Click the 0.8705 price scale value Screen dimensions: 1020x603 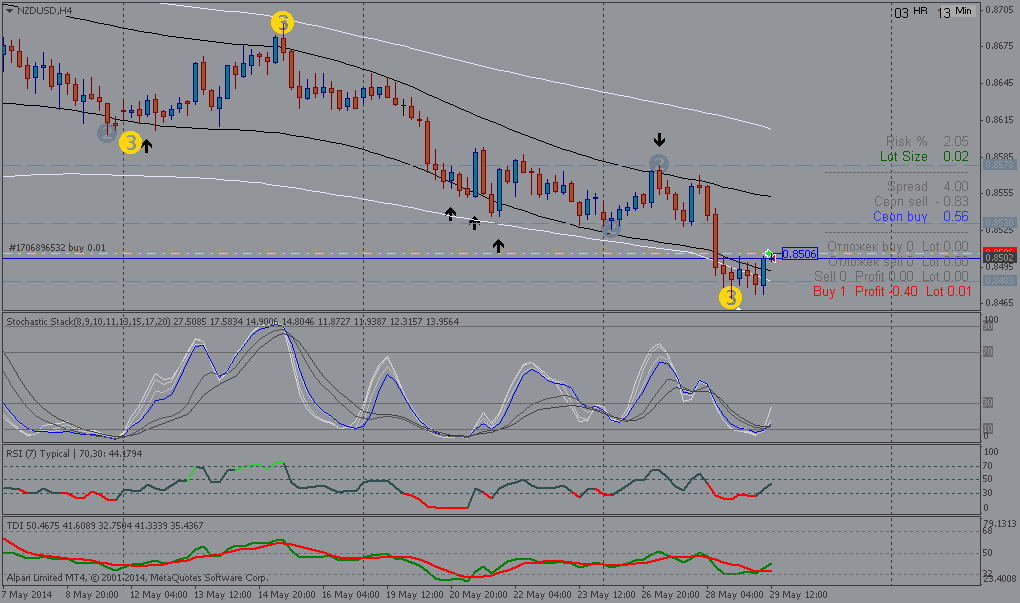[999, 10]
